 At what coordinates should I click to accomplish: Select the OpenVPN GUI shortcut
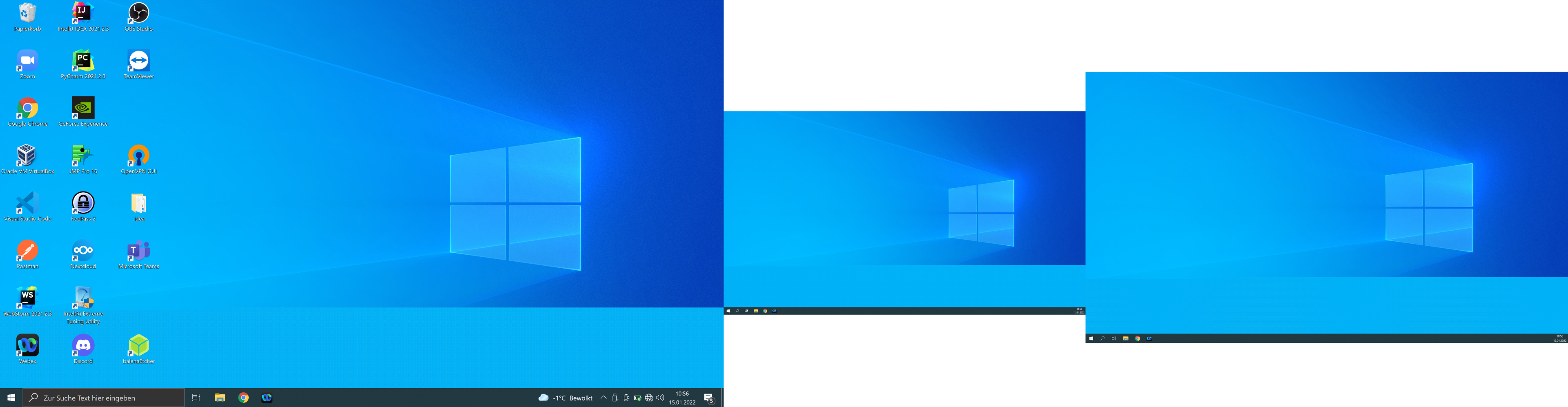[x=139, y=159]
